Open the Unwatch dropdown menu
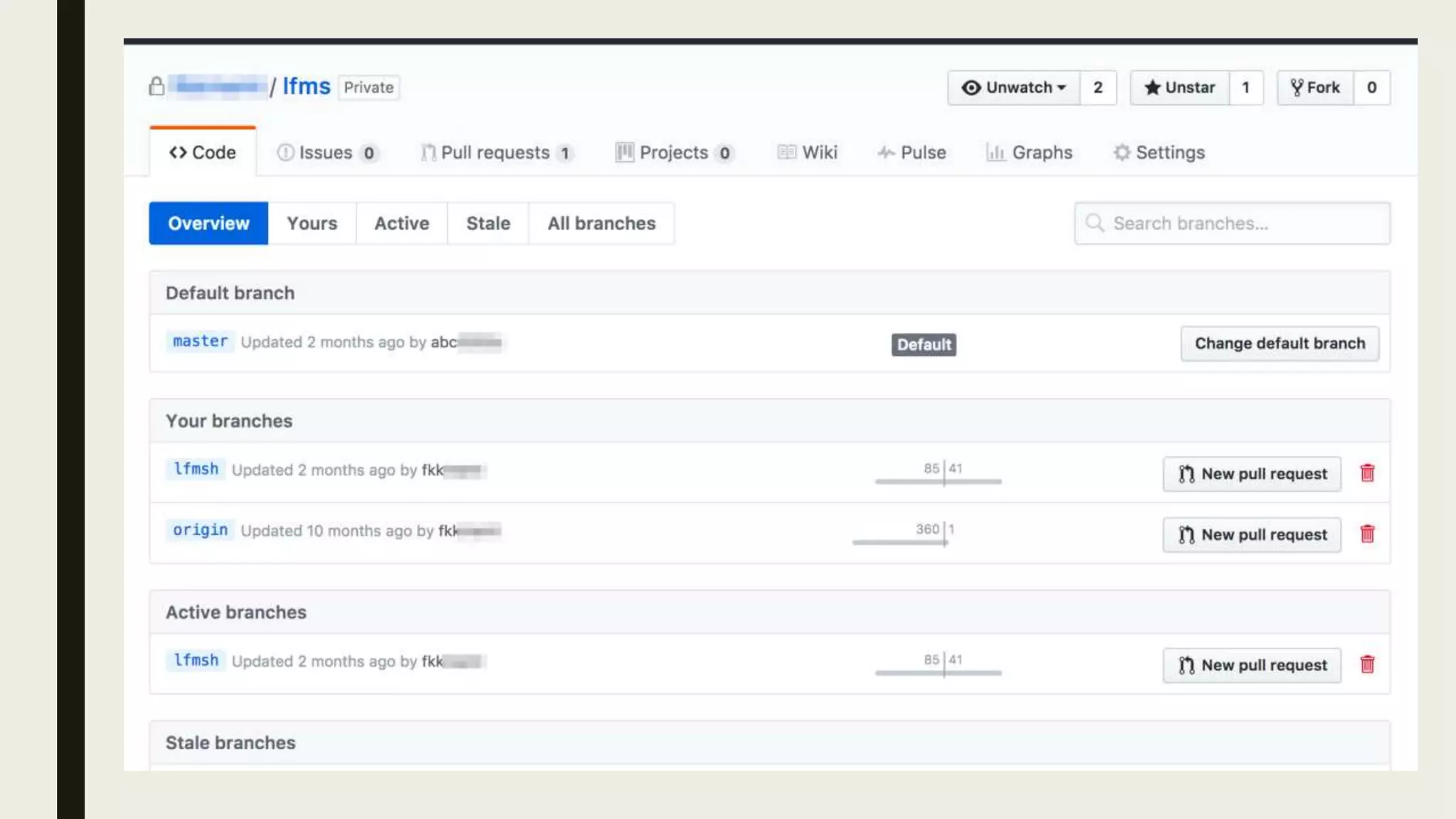The height and width of the screenshot is (819, 1456). [1014, 87]
